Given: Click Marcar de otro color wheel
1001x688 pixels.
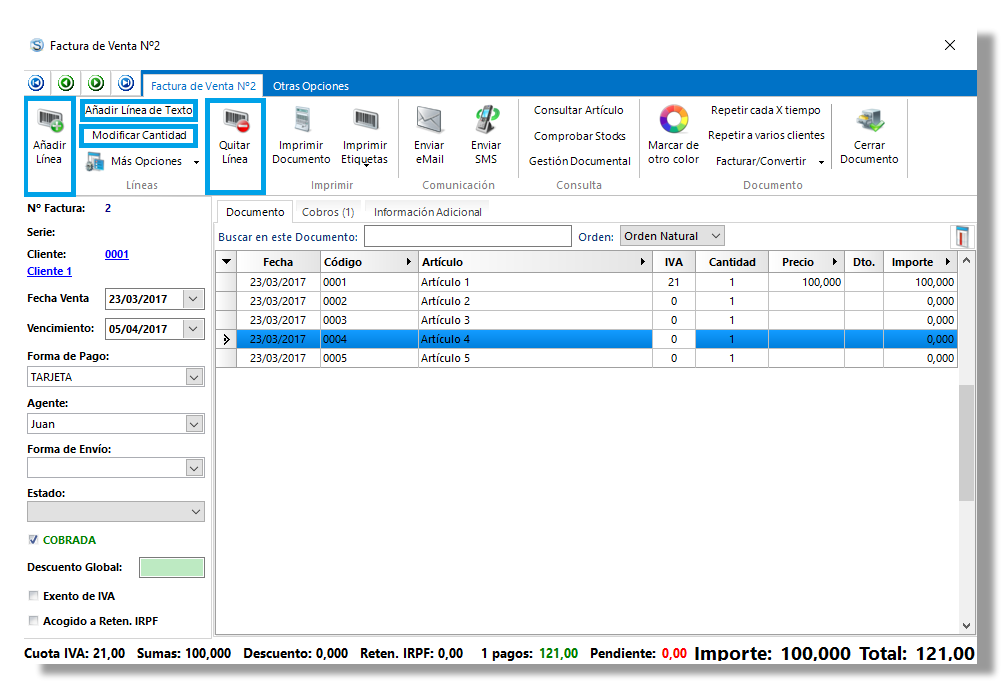Looking at the screenshot, I should [x=674, y=119].
